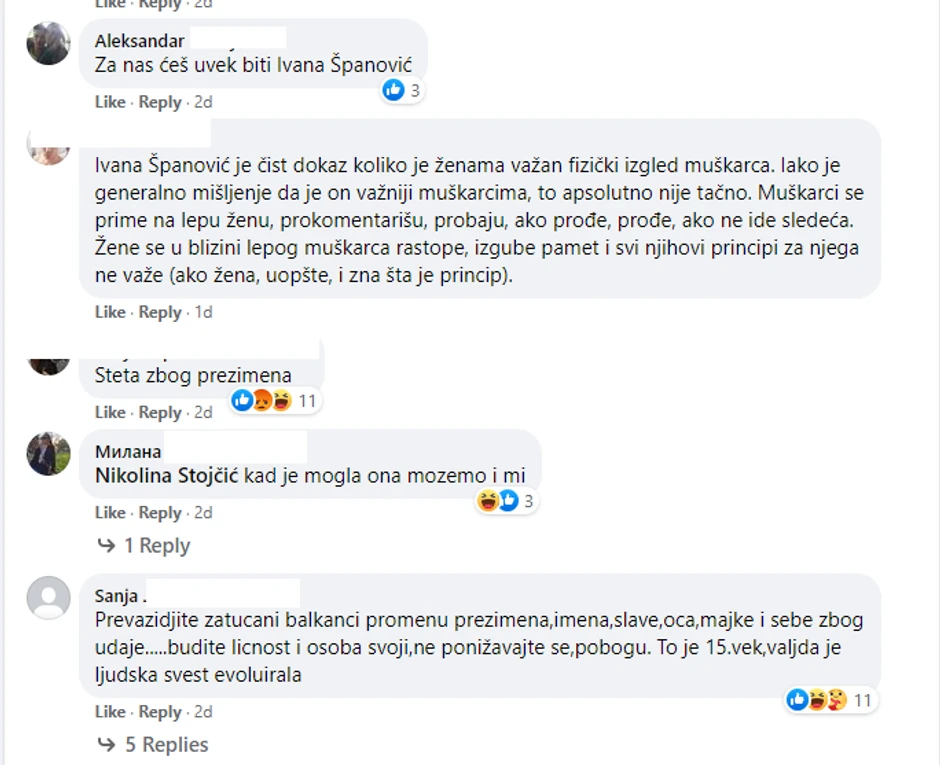
Task: Click the '2d' timestamp on Aleksandar's comment
Action: tap(201, 101)
